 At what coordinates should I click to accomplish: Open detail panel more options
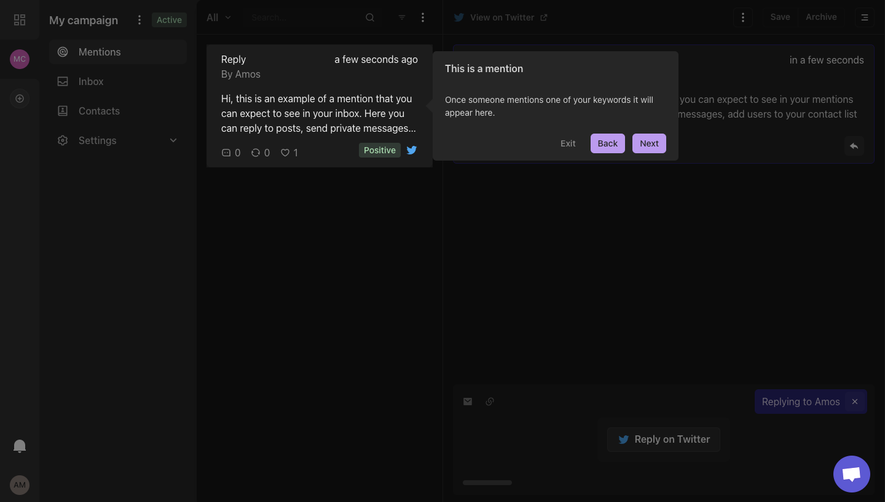point(743,18)
